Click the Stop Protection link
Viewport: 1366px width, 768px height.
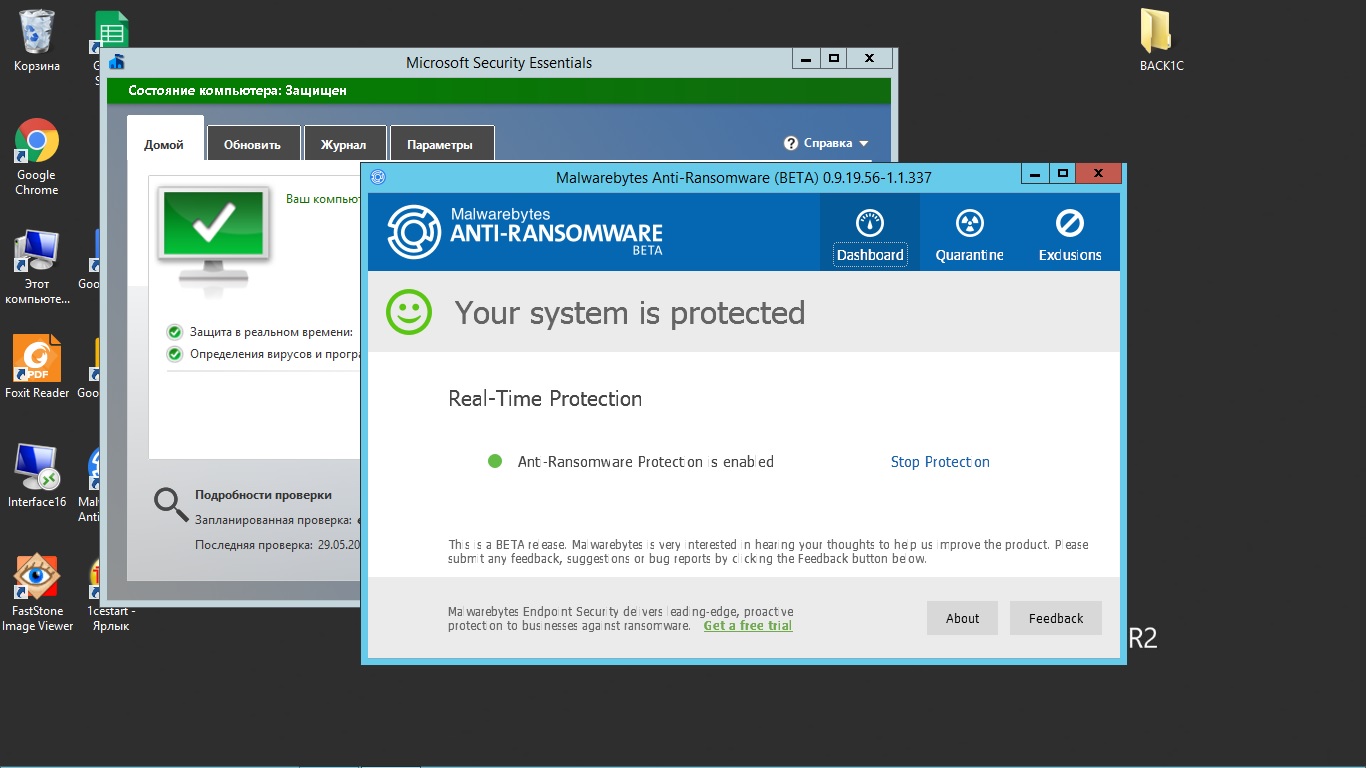(x=940, y=462)
